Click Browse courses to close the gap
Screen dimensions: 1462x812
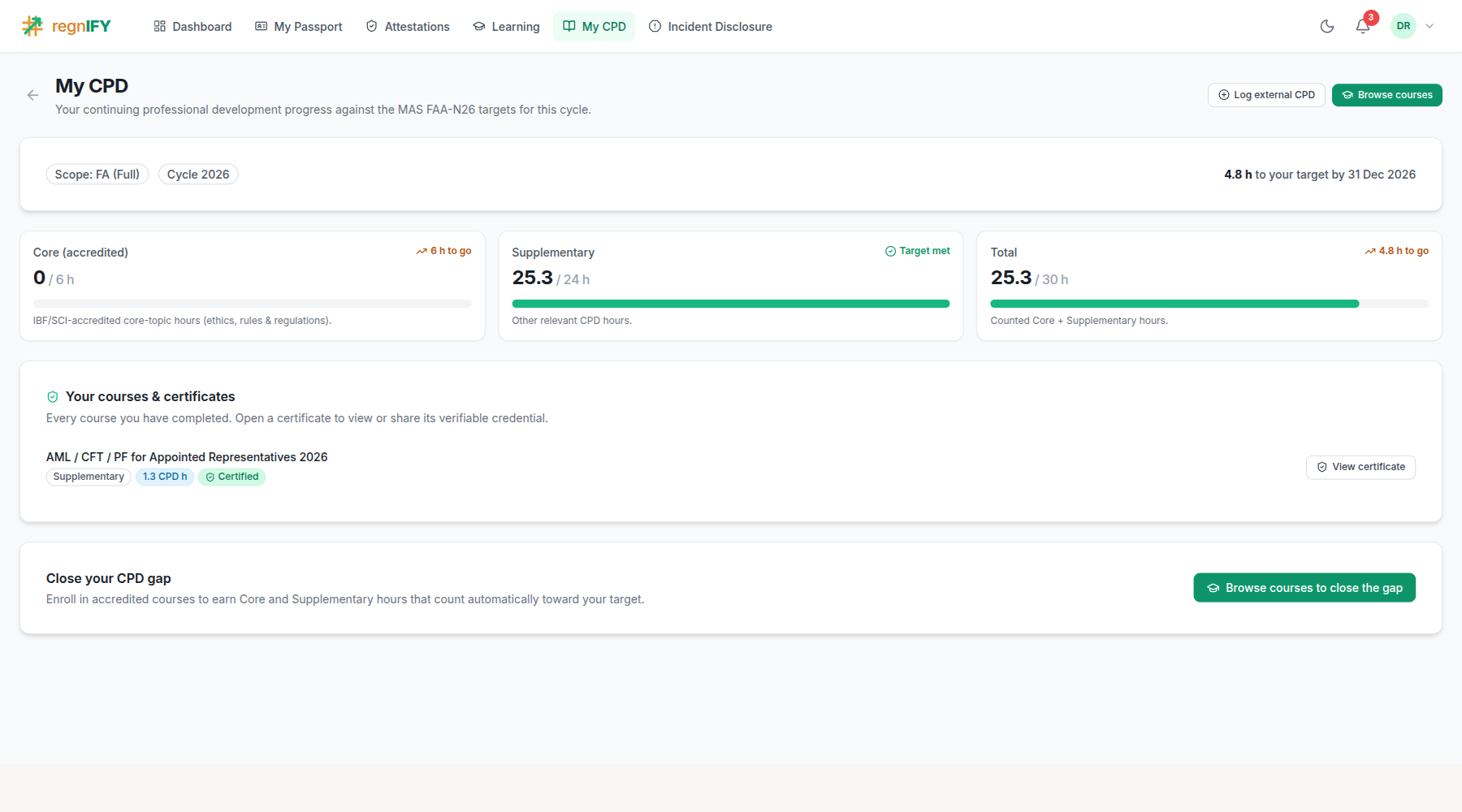tap(1304, 588)
